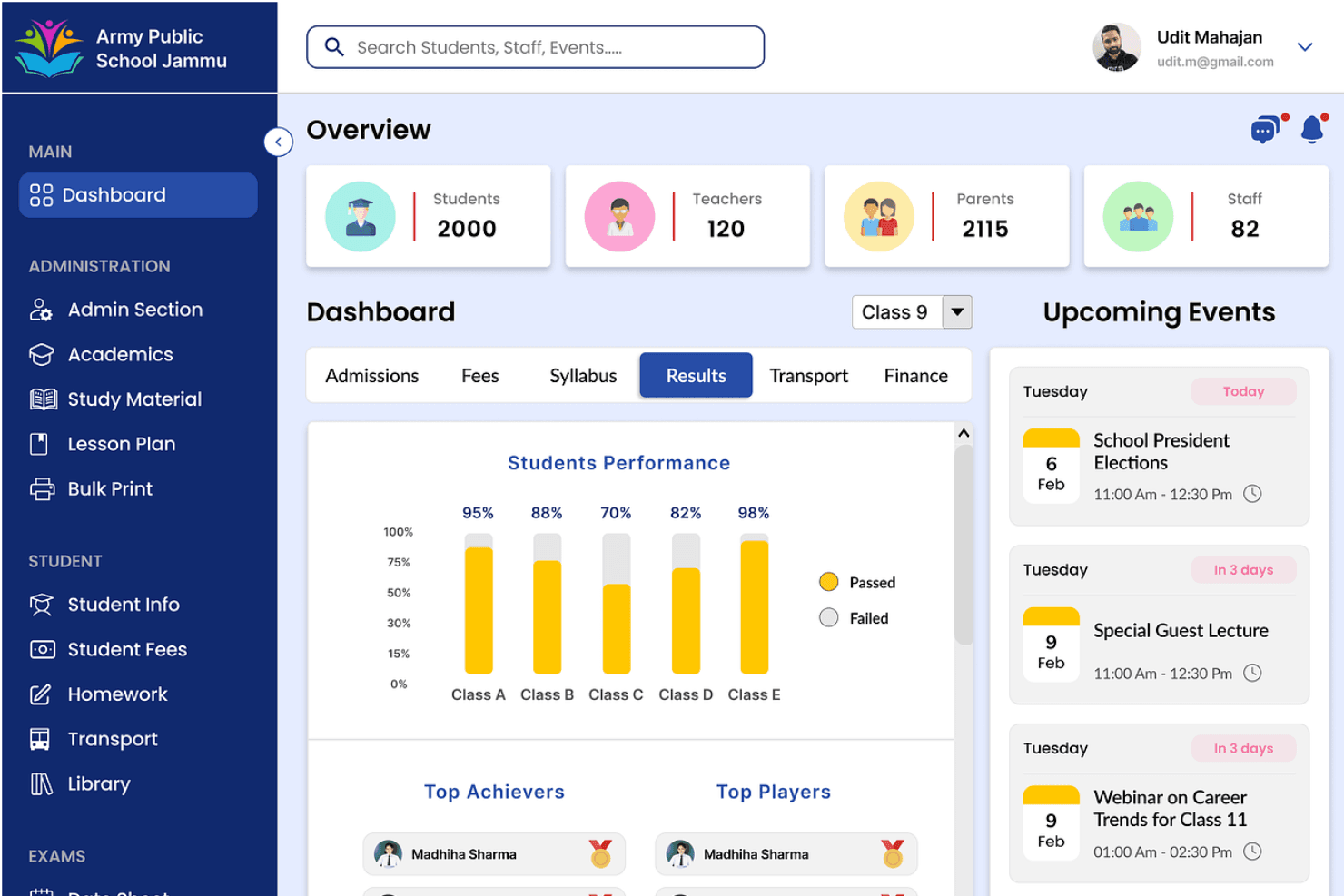Open the Class 9 dropdown arrow
The width and height of the screenshot is (1344, 896).
pos(957,312)
